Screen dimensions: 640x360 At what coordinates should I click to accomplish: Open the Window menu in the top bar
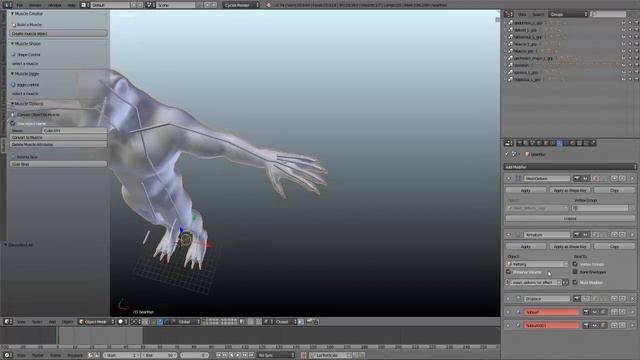[x=55, y=5]
